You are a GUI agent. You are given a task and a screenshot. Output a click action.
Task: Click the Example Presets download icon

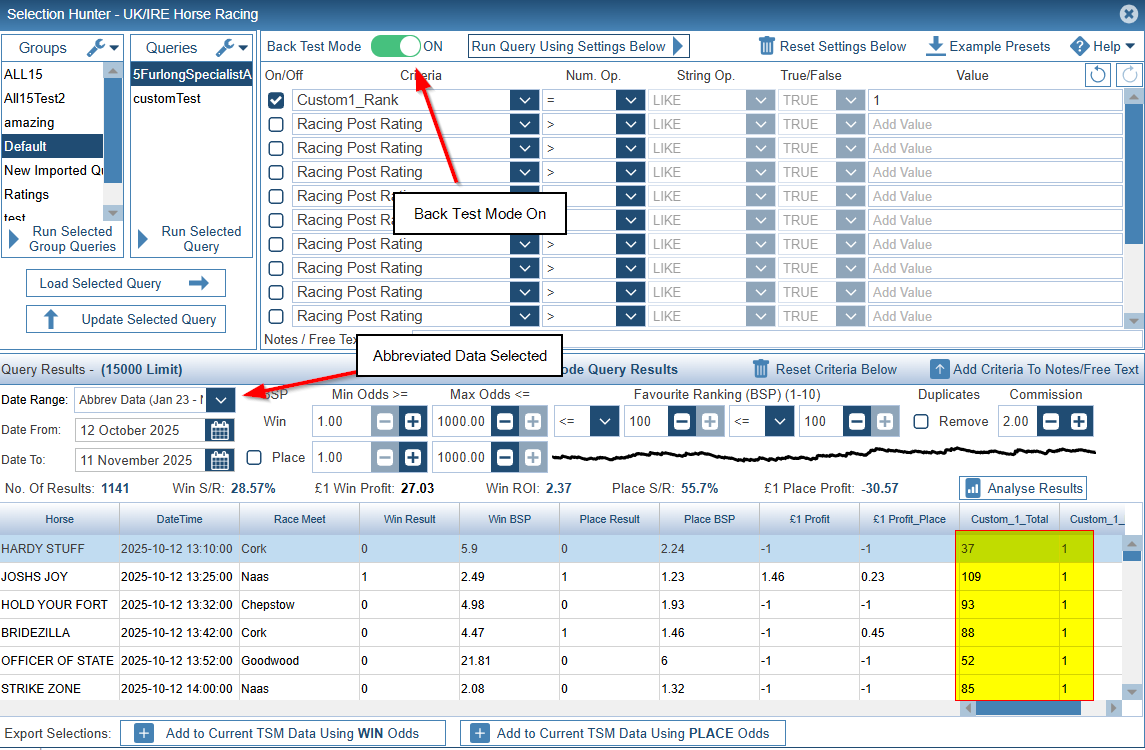point(936,46)
